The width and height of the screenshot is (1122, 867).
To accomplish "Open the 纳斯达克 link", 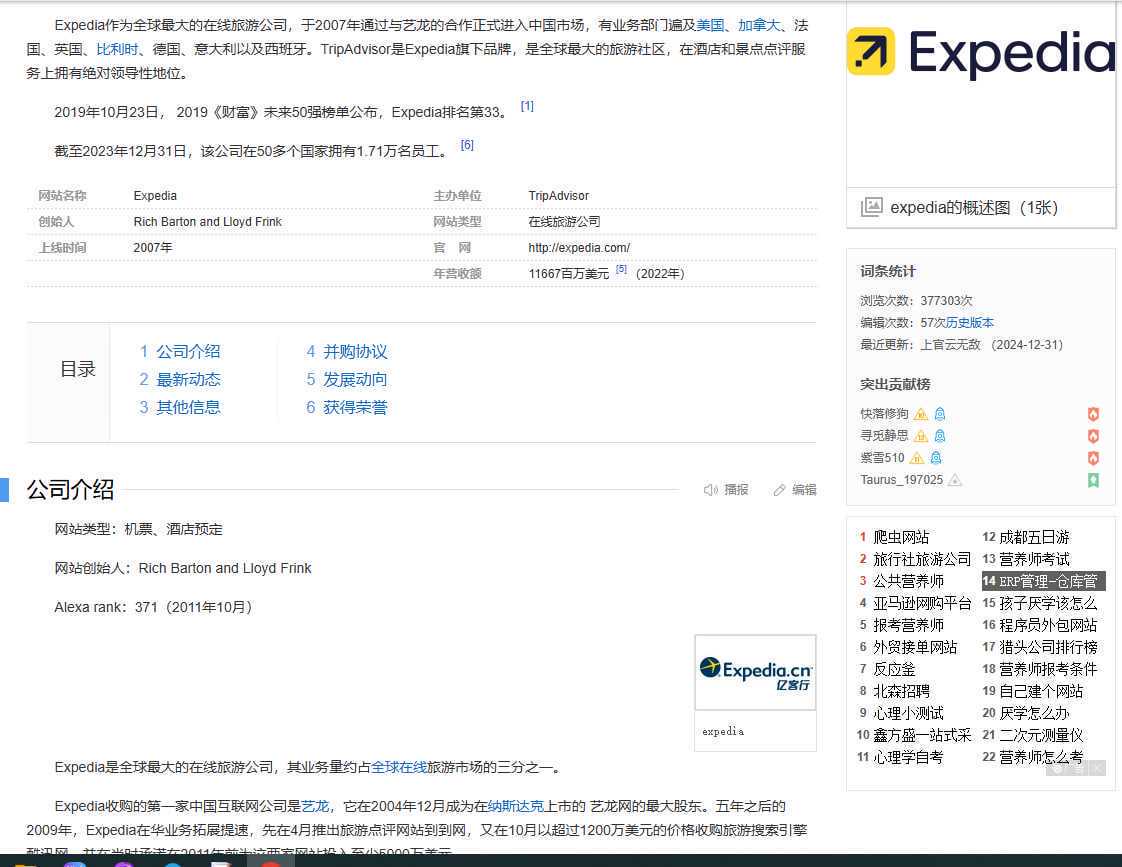I will pos(516,807).
